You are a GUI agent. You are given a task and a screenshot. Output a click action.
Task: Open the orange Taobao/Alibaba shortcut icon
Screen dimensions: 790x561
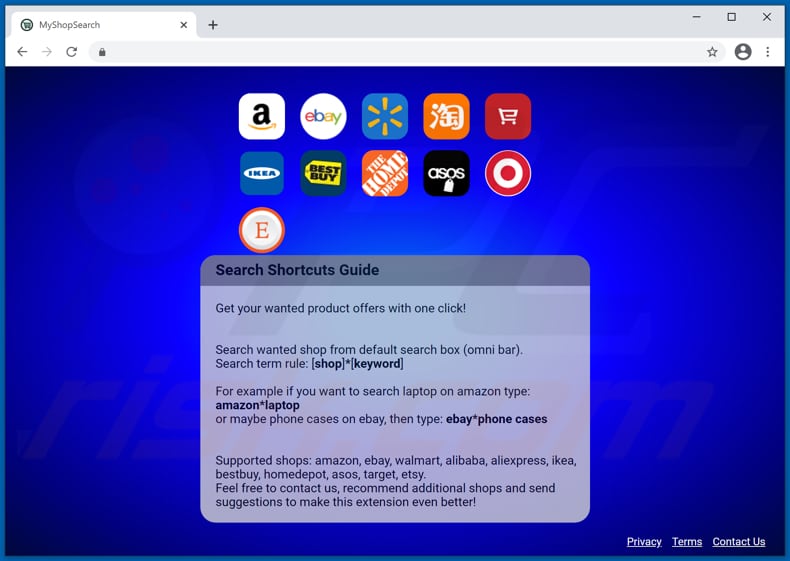[x=446, y=116]
